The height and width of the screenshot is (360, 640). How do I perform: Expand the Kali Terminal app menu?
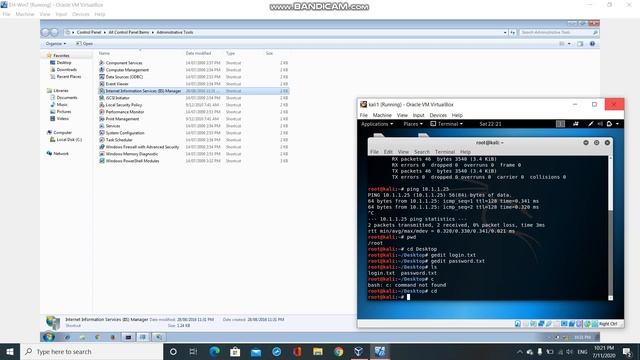[447, 124]
